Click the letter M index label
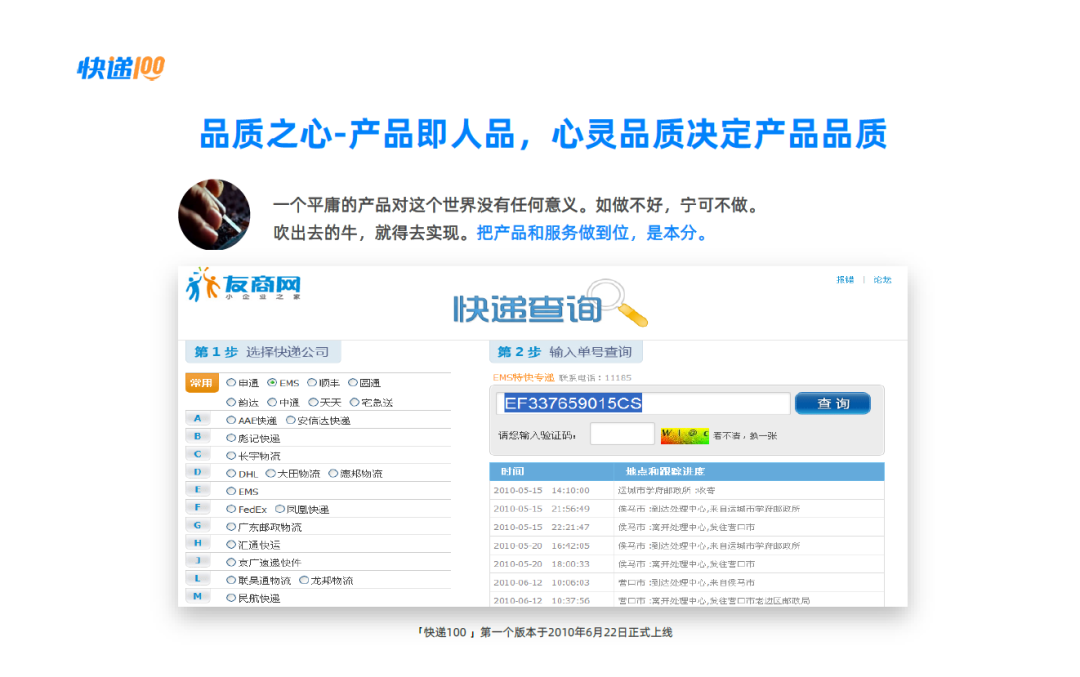The image size is (1080, 677). point(198,596)
